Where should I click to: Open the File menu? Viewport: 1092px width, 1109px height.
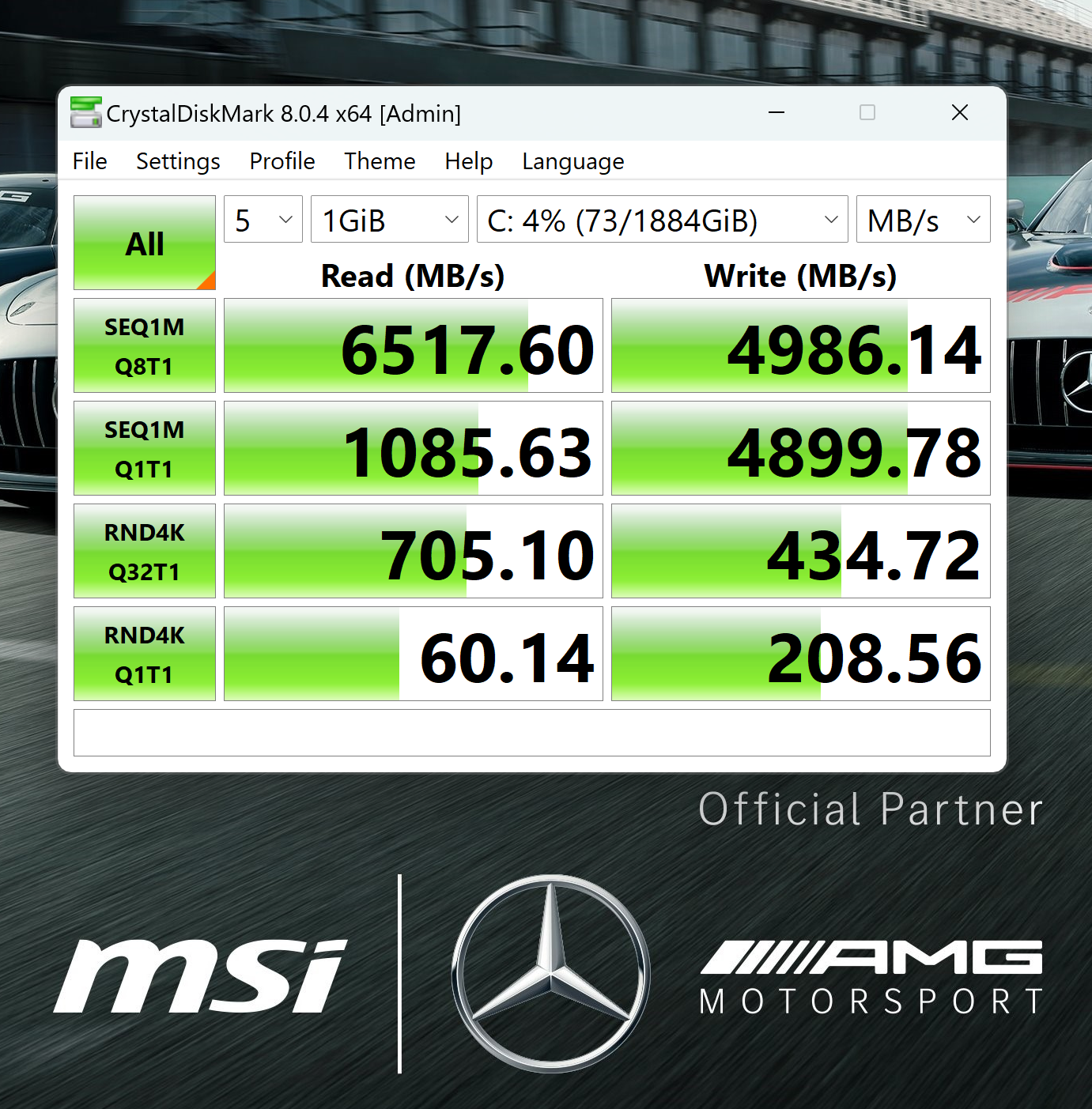click(89, 161)
